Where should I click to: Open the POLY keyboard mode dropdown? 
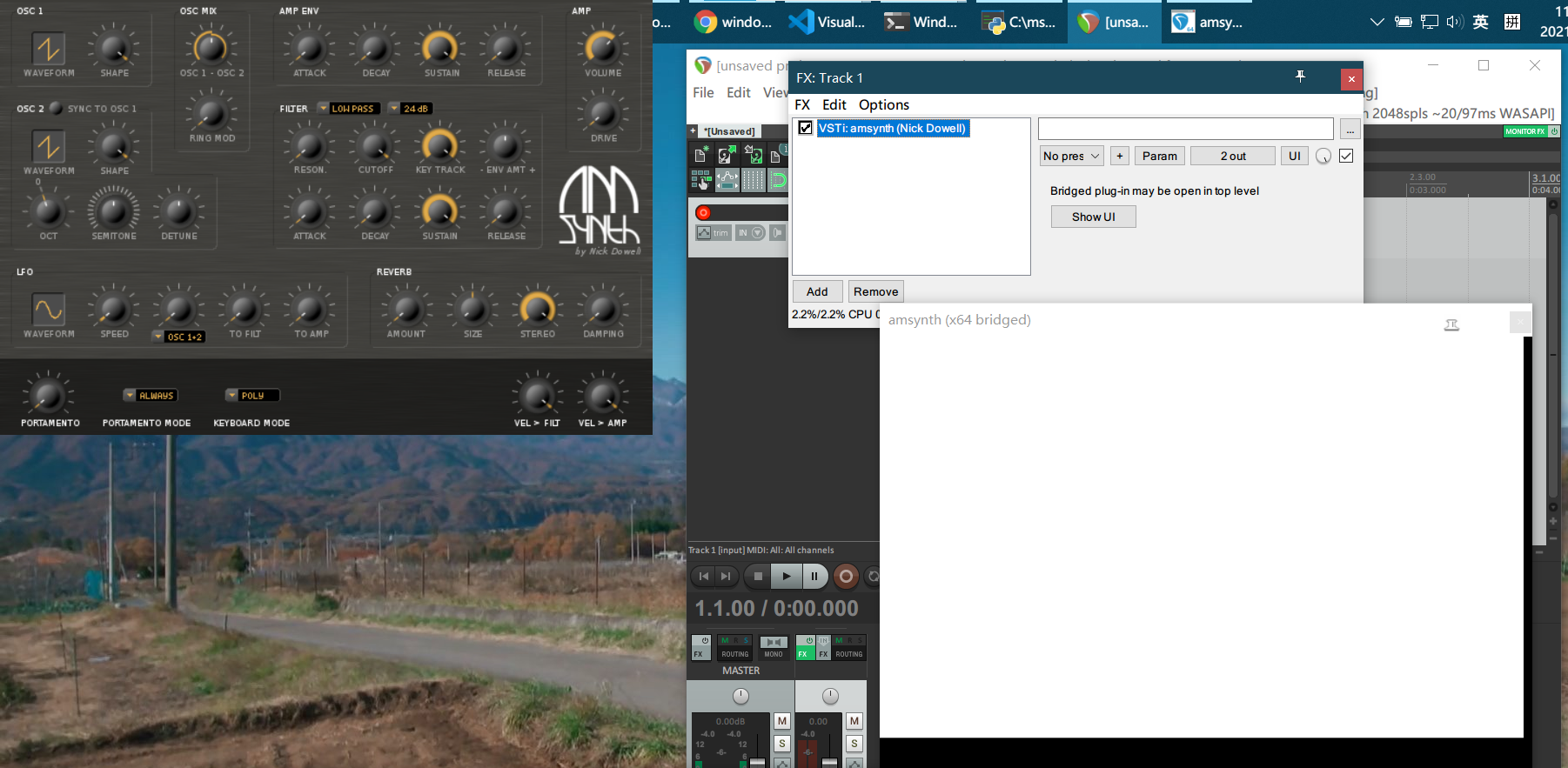[252, 395]
